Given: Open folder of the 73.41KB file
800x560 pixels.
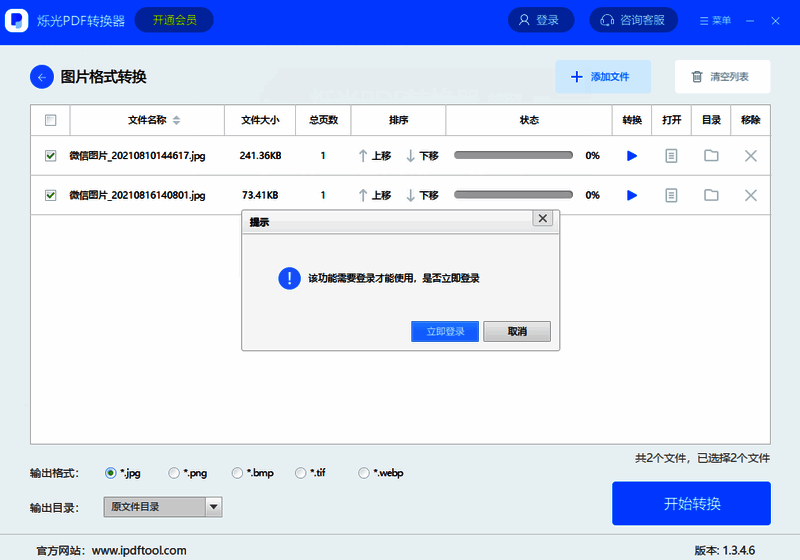Looking at the screenshot, I should coord(711,195).
